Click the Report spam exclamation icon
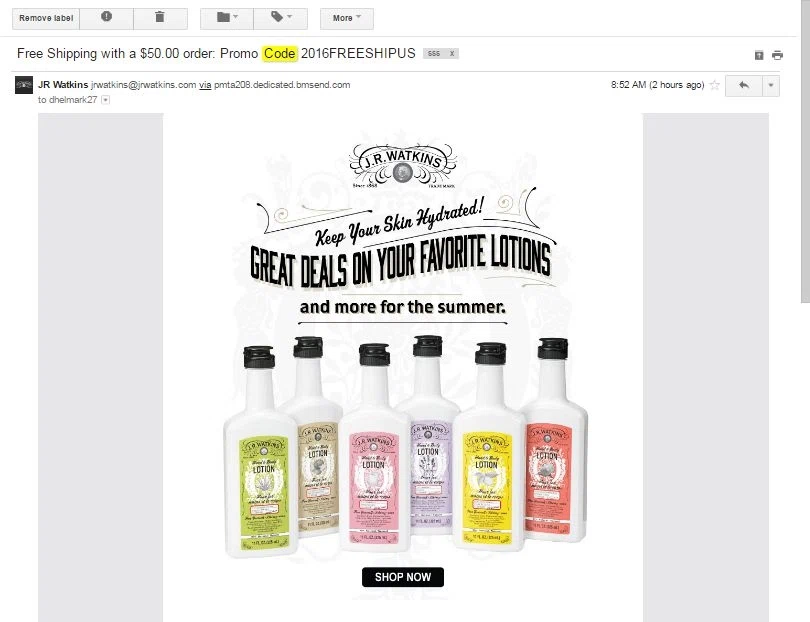The width and height of the screenshot is (810, 622). point(106,18)
